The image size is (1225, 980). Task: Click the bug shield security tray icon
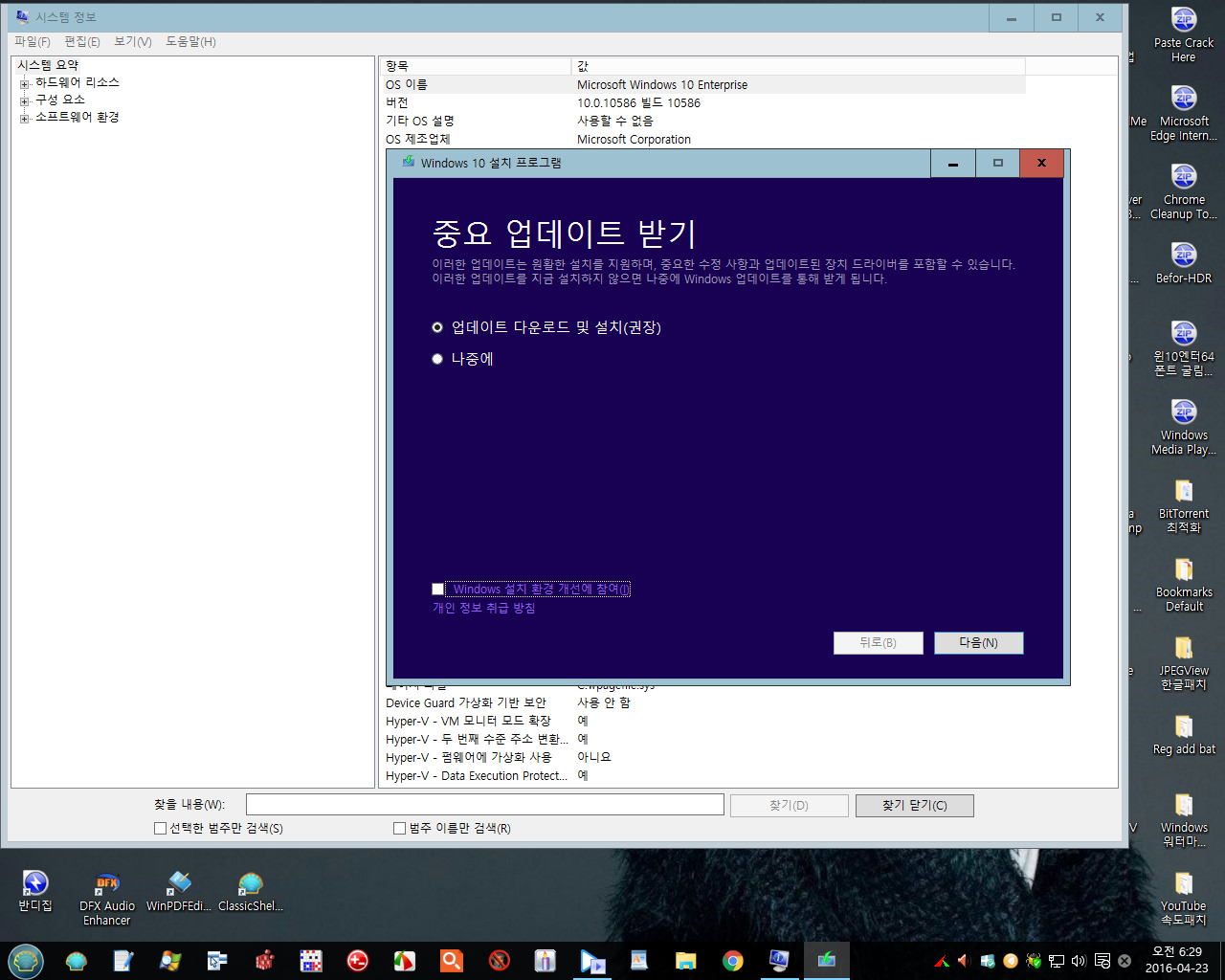pyautogui.click(x=1034, y=961)
